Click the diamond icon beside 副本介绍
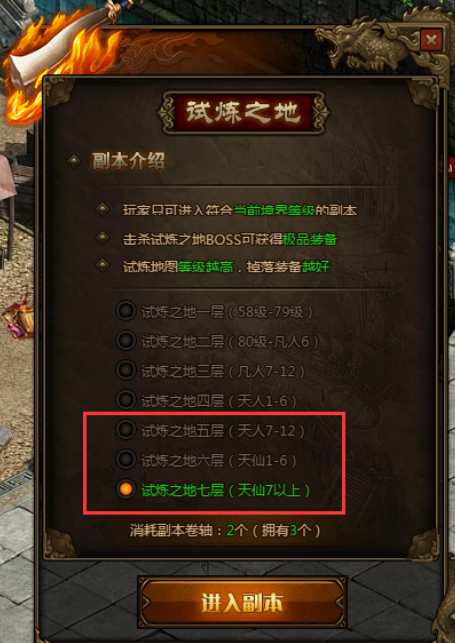The height and width of the screenshot is (643, 455). [x=74, y=161]
